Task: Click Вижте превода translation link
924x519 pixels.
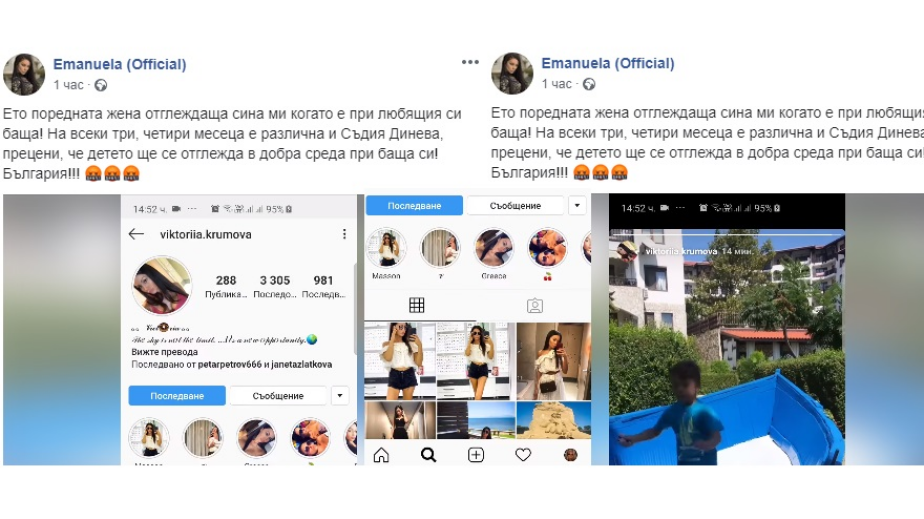Action: pyautogui.click(x=164, y=352)
